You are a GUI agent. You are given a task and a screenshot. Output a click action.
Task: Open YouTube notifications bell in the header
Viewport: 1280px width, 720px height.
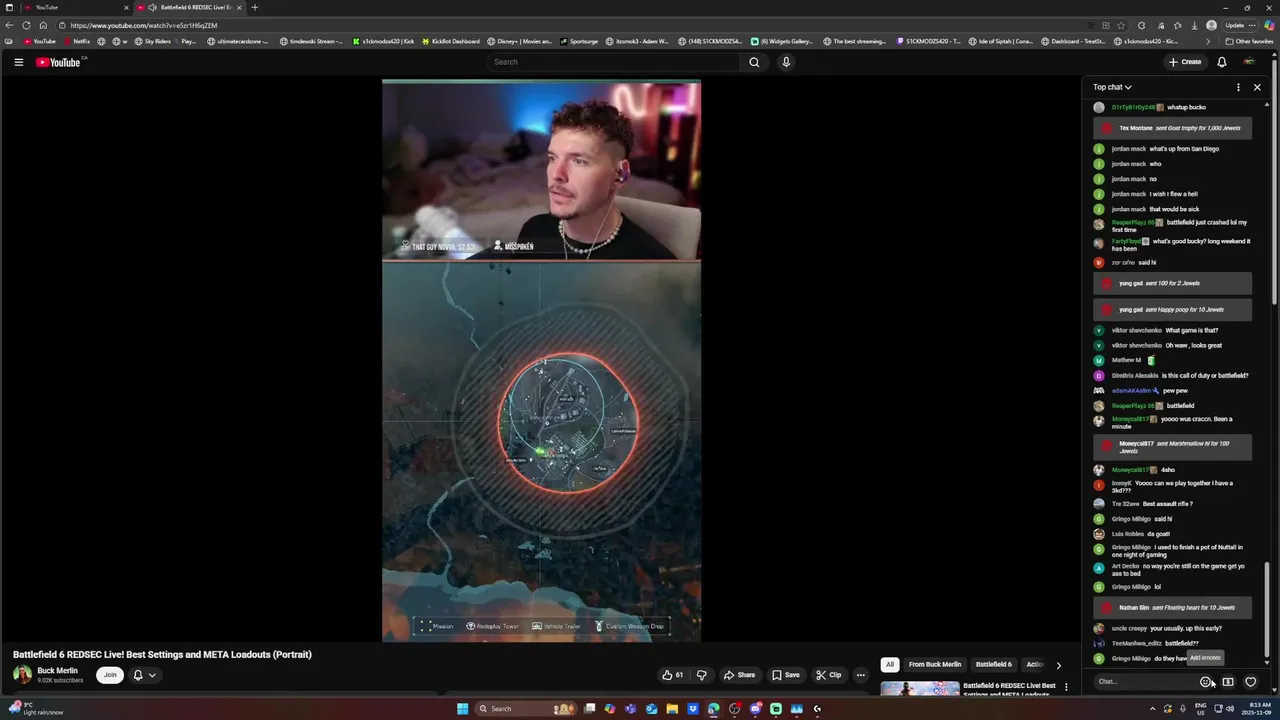1221,62
